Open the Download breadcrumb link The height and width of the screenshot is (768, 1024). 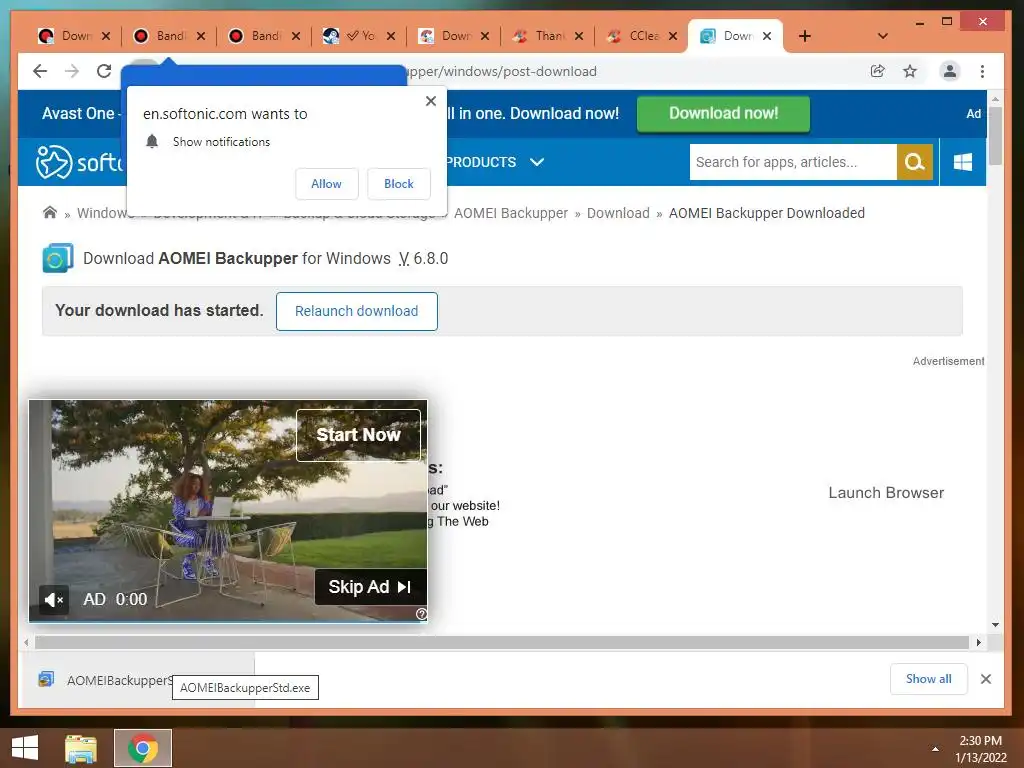point(618,213)
